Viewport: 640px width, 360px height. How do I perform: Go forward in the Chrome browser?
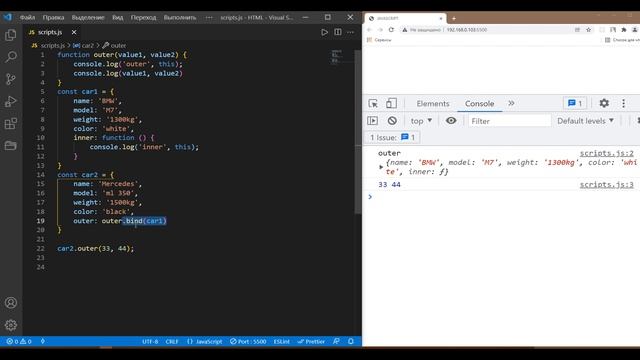click(380, 30)
